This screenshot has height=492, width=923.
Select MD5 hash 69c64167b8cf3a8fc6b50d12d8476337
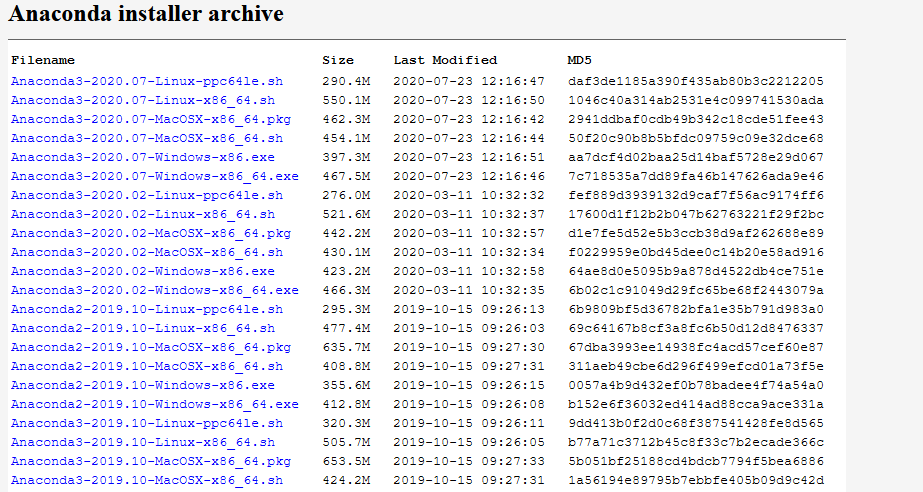(696, 328)
